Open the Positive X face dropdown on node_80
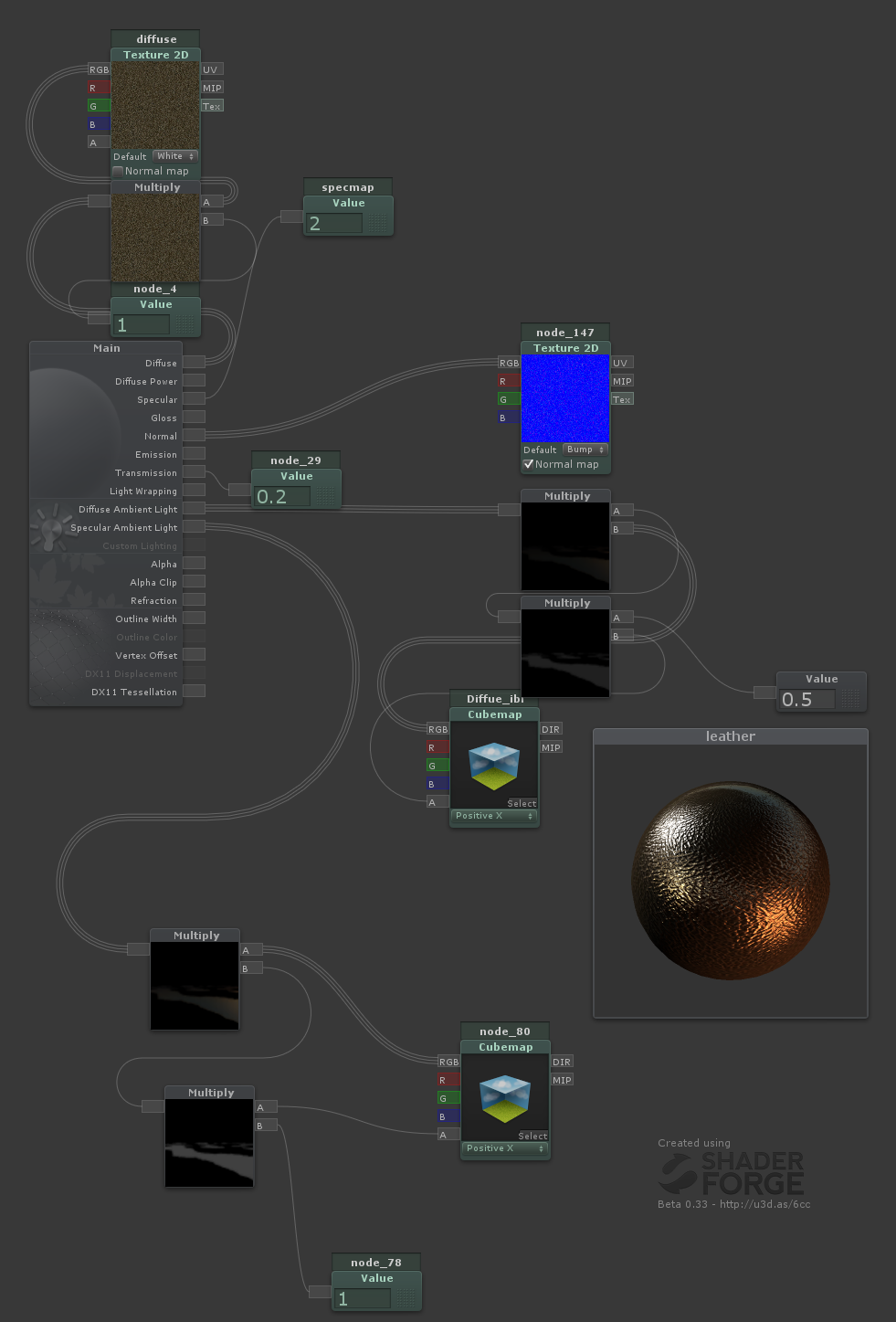Screen dimensions: 896x1322 pos(504,1148)
